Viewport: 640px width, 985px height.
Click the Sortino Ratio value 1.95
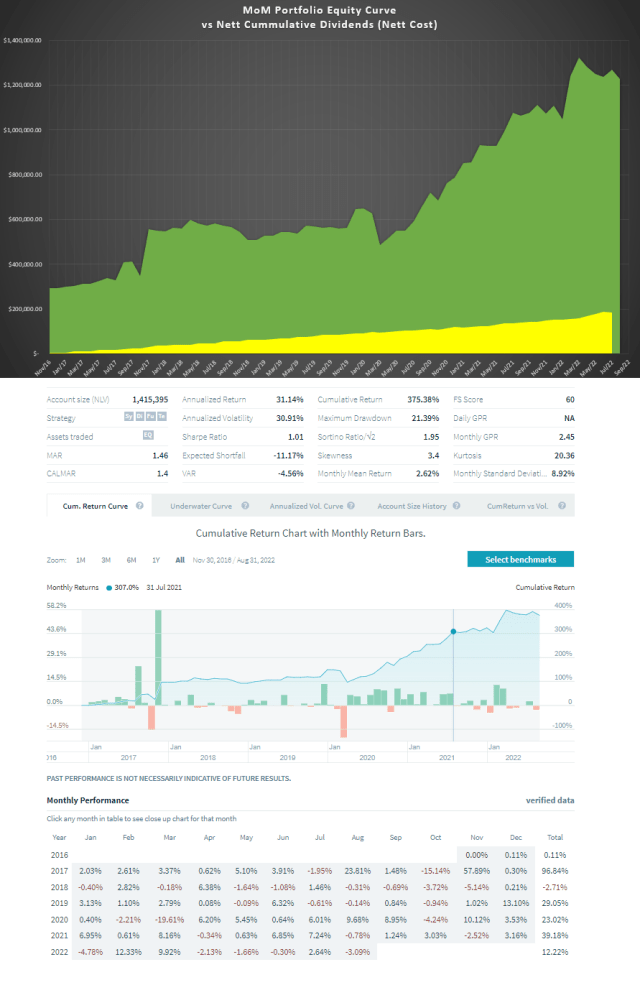coord(431,437)
